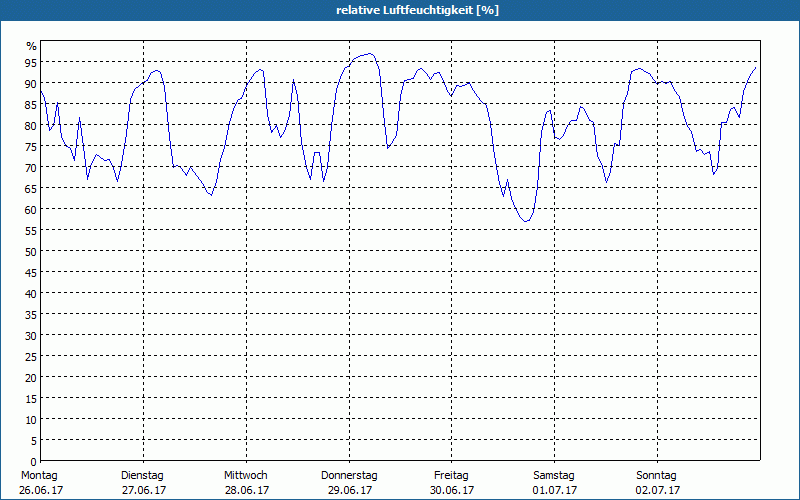
Task: Click the humidity curve's lowest point on Freitag
Action: (x=526, y=221)
